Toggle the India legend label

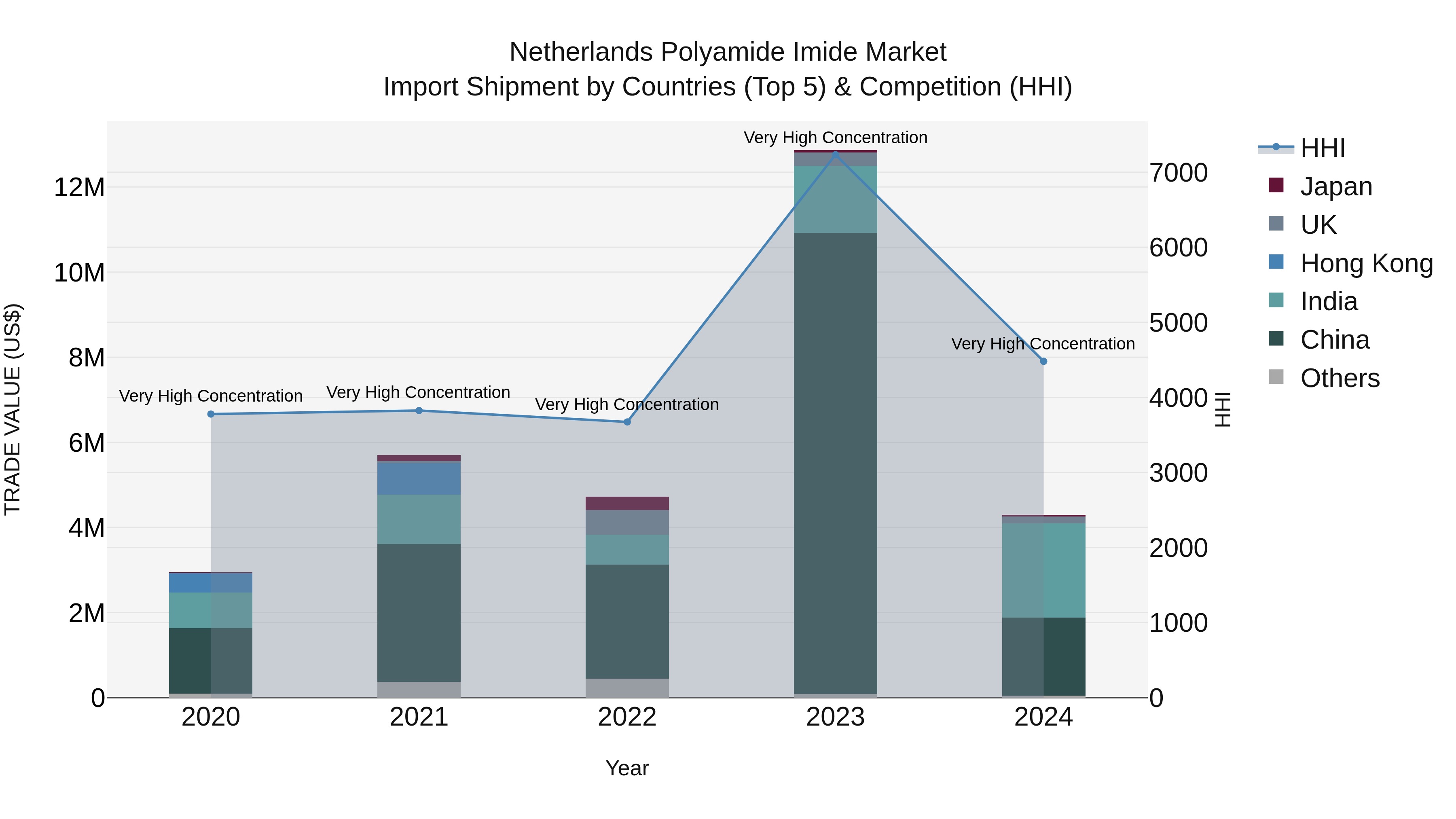pos(1329,301)
